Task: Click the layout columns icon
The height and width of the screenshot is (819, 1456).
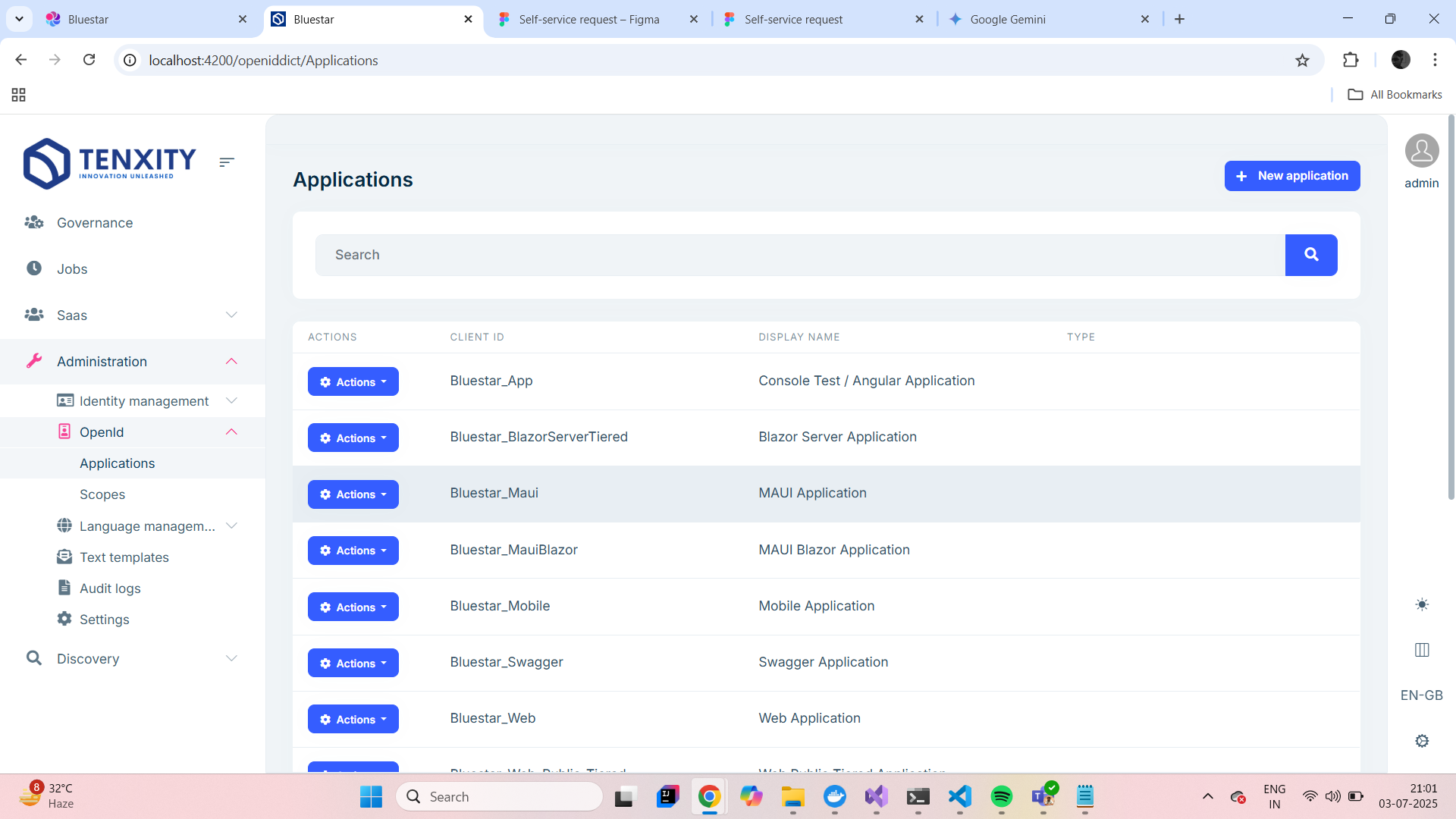Action: click(1422, 650)
